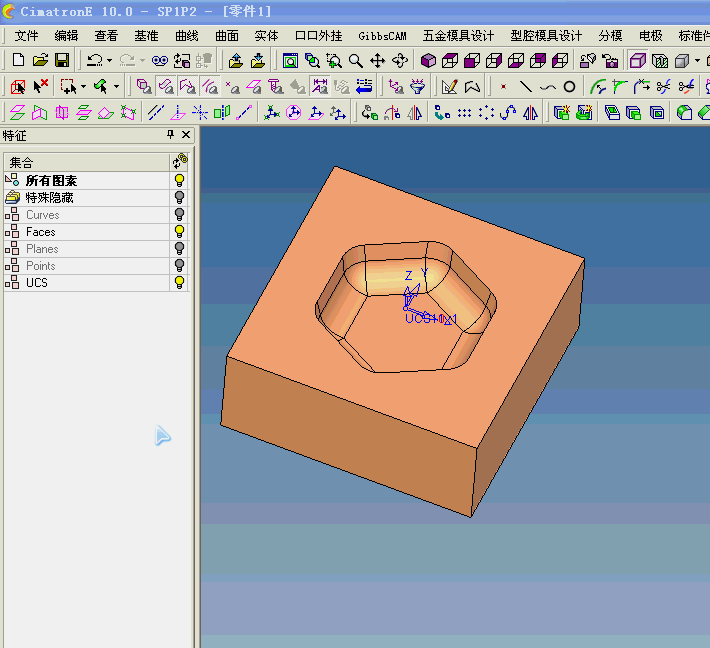Screen dimensions: 710x648
Task: Toggle the light bulb for 特殊隐藏
Action: pyautogui.click(x=179, y=197)
